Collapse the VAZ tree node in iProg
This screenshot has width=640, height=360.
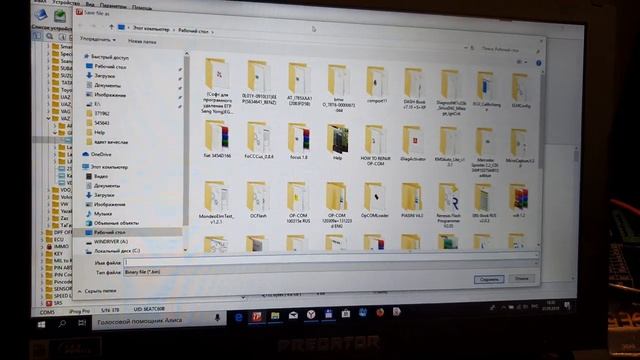pos(48,118)
